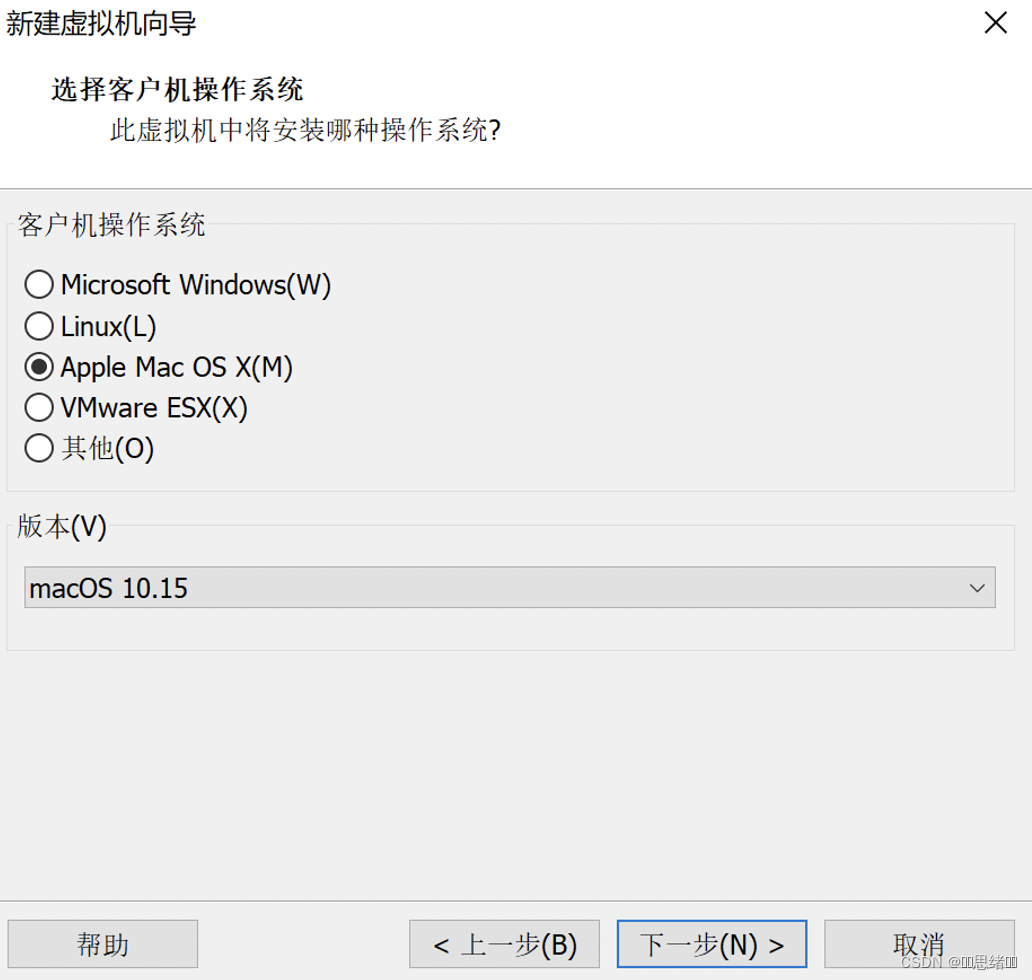1032x980 pixels.
Task: Click the 取消 cancel button
Action: pos(917,944)
